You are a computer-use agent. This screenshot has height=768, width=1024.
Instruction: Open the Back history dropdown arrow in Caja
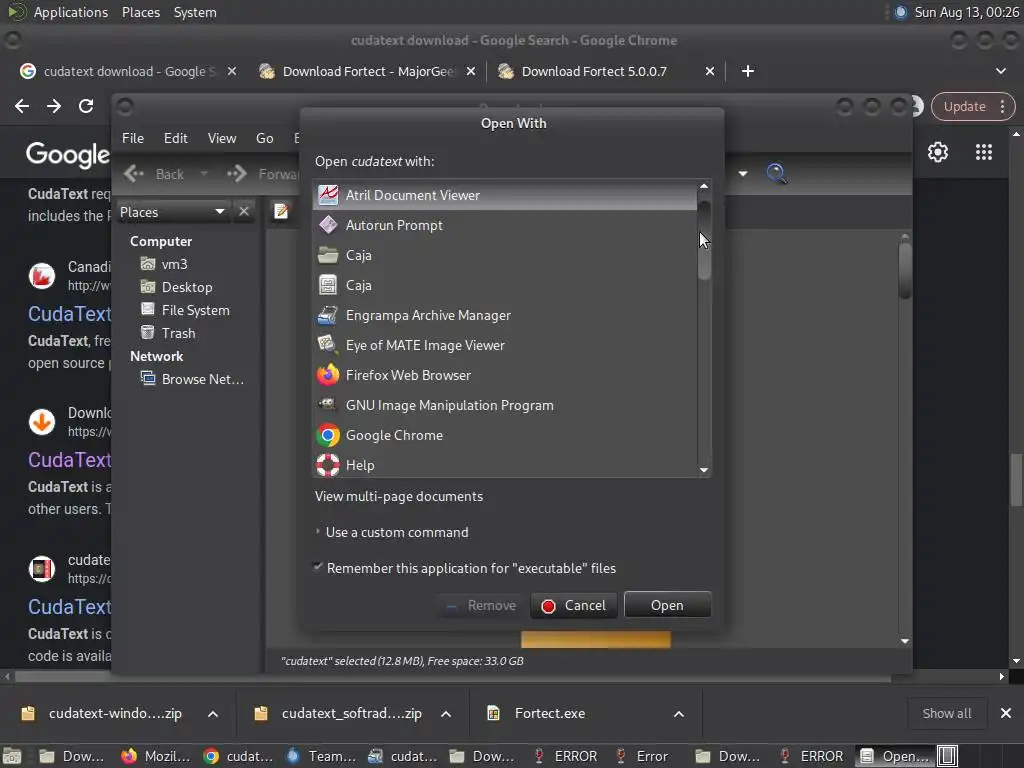[204, 174]
